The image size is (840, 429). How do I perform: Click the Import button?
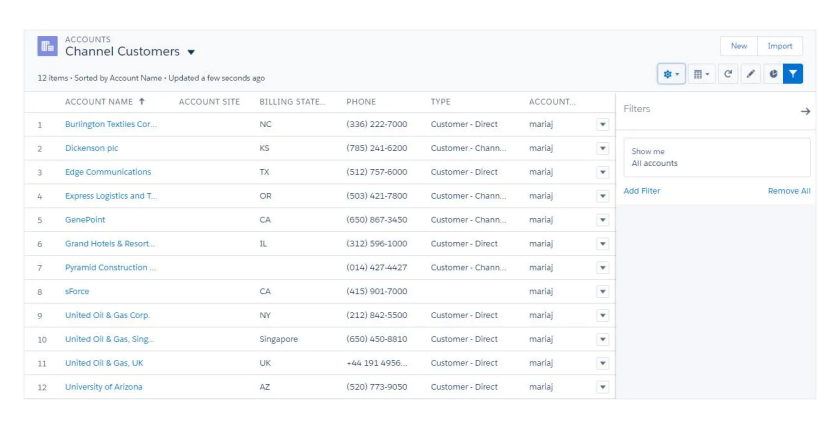pos(779,46)
